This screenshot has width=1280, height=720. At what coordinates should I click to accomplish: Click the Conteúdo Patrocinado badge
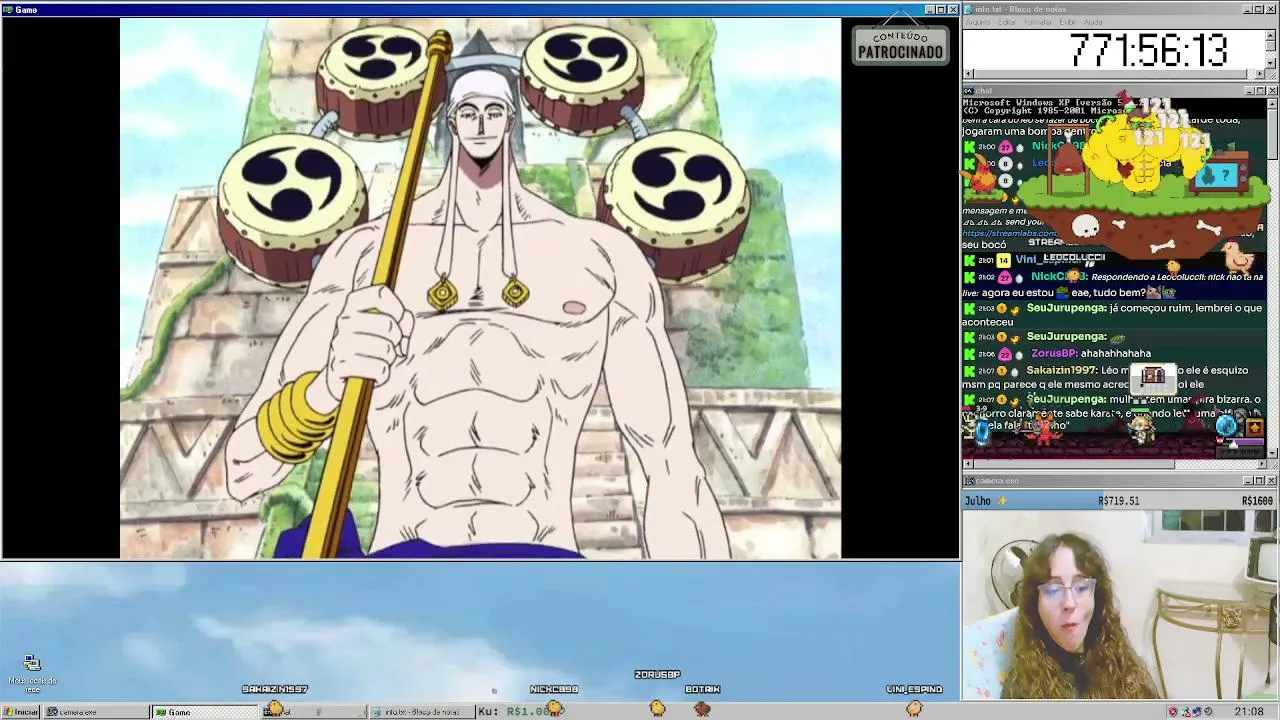pyautogui.click(x=900, y=45)
